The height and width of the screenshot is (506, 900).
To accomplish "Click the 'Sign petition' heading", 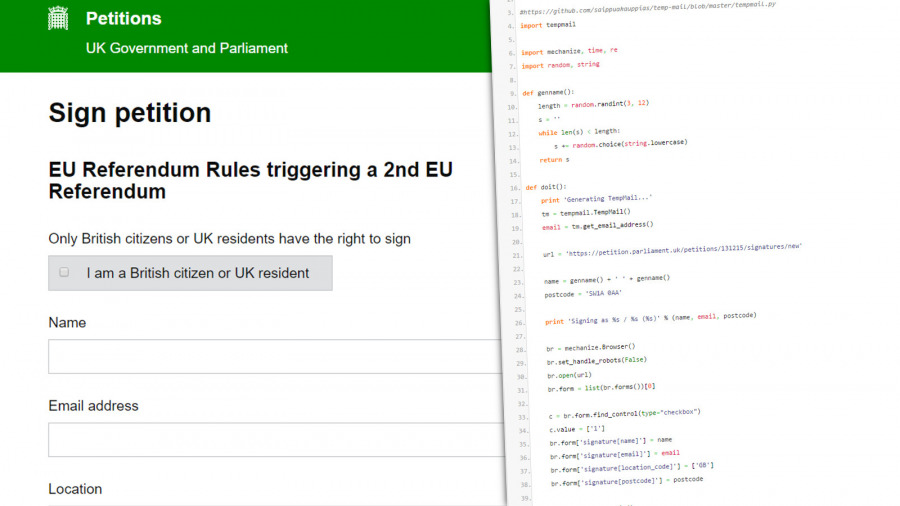I will click(130, 112).
